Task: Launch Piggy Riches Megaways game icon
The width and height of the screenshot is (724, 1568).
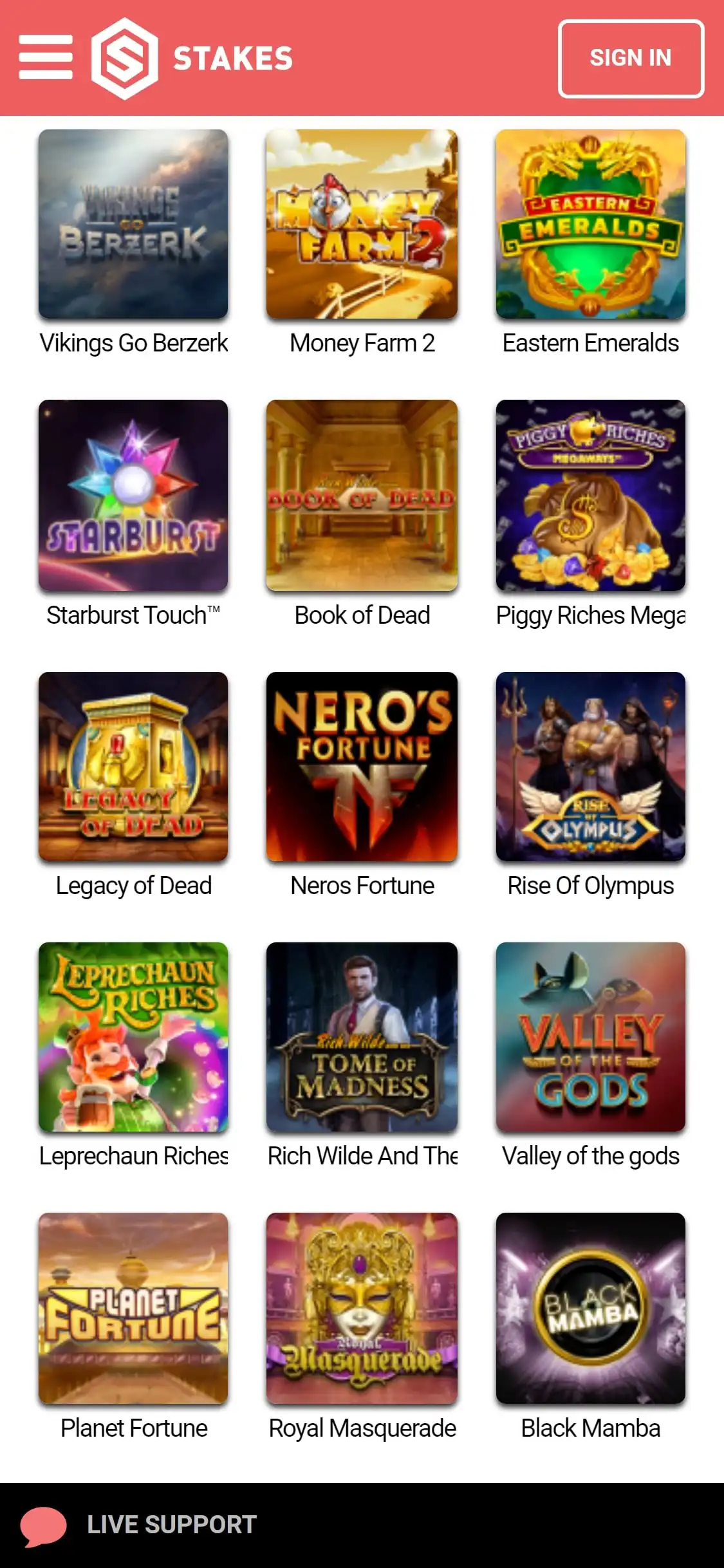Action: click(591, 495)
